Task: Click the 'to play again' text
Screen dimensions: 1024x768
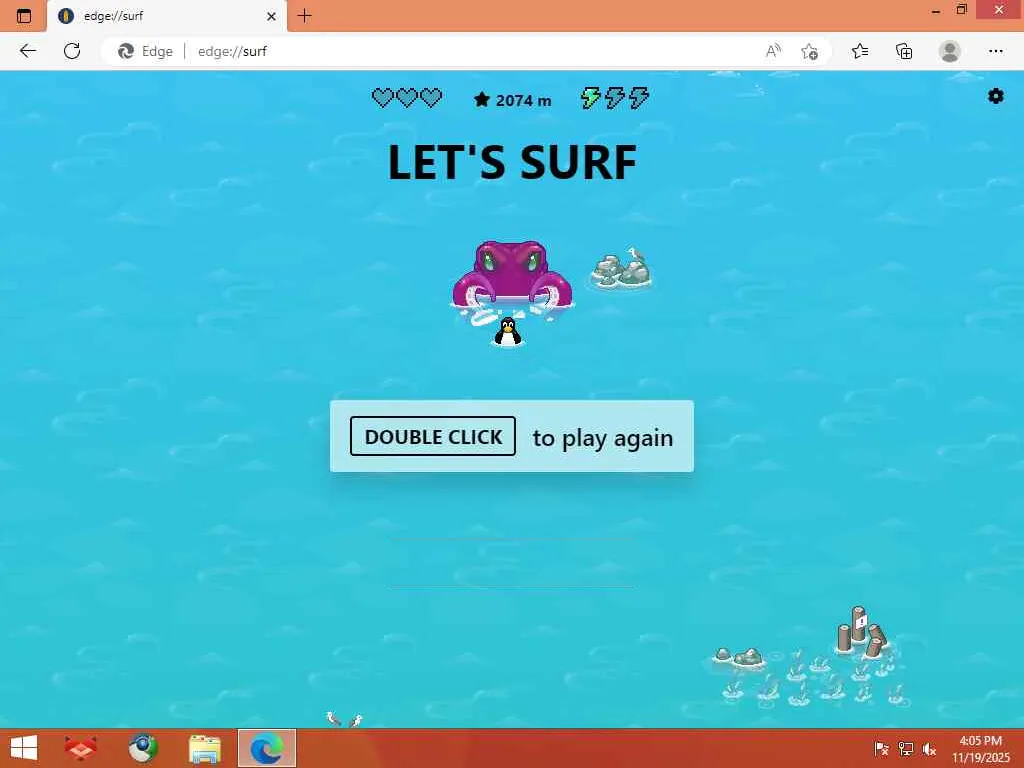Action: [603, 438]
